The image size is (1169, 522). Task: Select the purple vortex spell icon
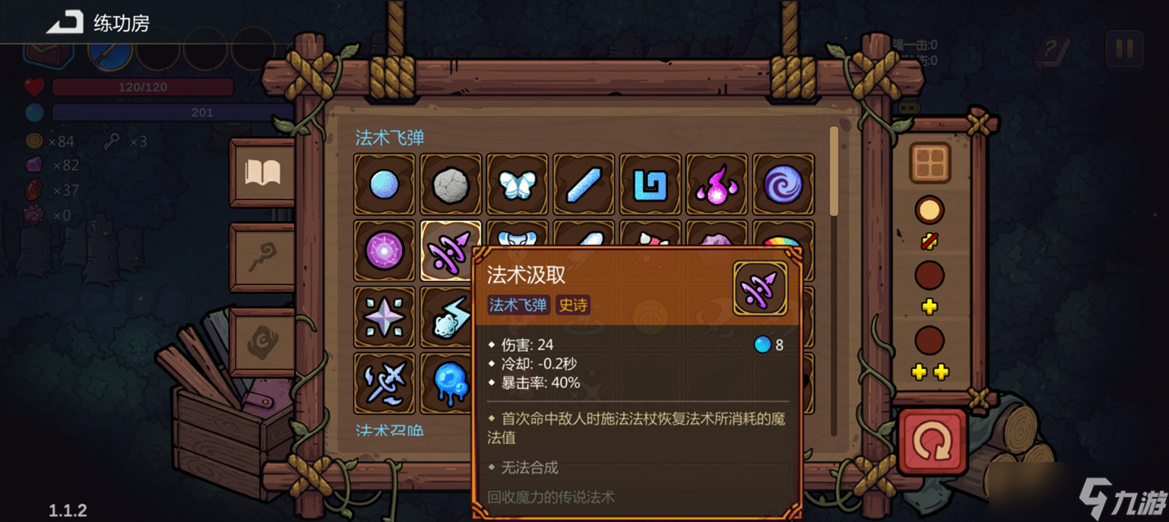click(783, 184)
